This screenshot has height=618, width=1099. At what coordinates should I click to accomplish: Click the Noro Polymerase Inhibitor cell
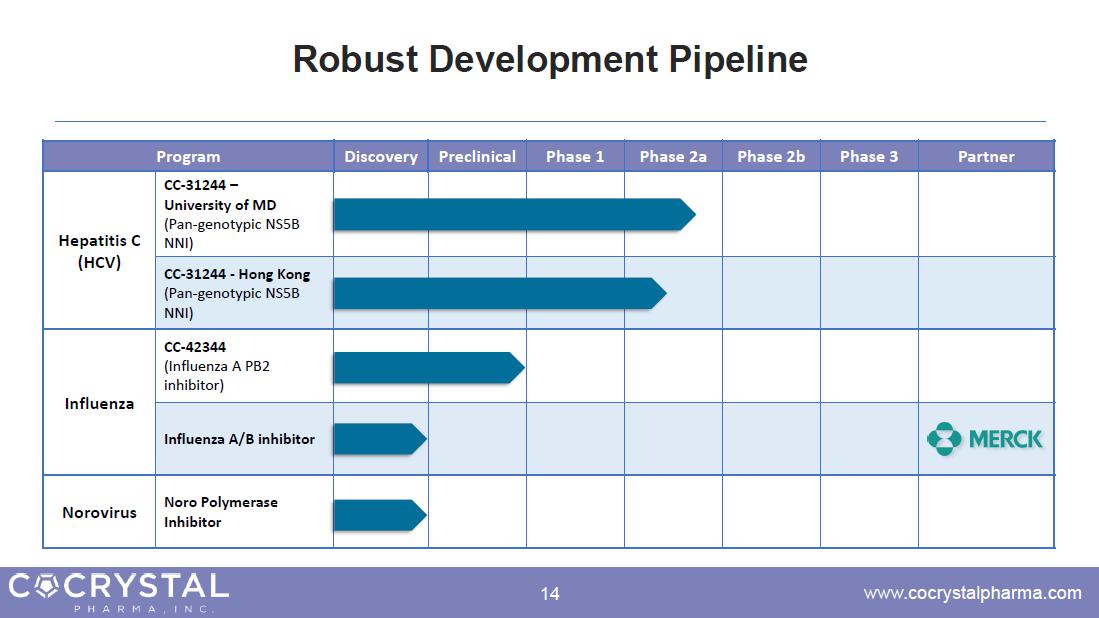pos(244,512)
